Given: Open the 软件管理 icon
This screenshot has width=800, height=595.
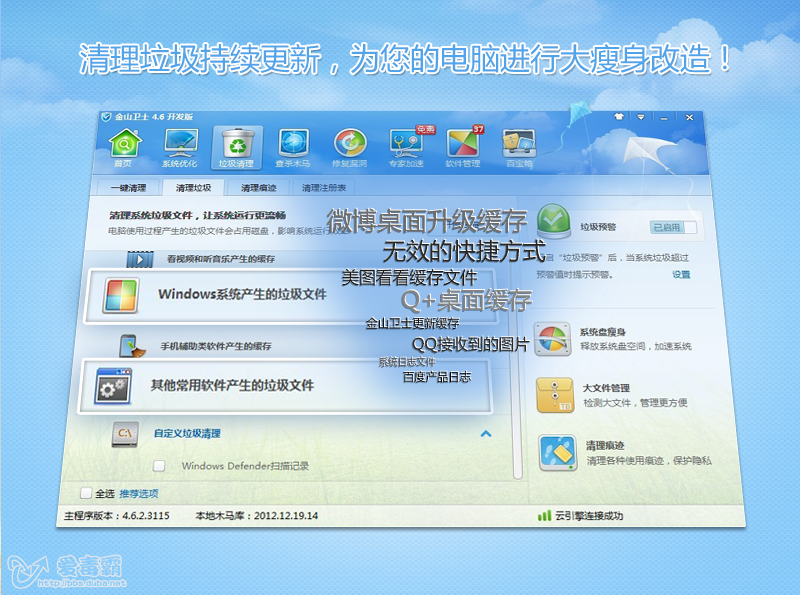Looking at the screenshot, I should pos(463,143).
